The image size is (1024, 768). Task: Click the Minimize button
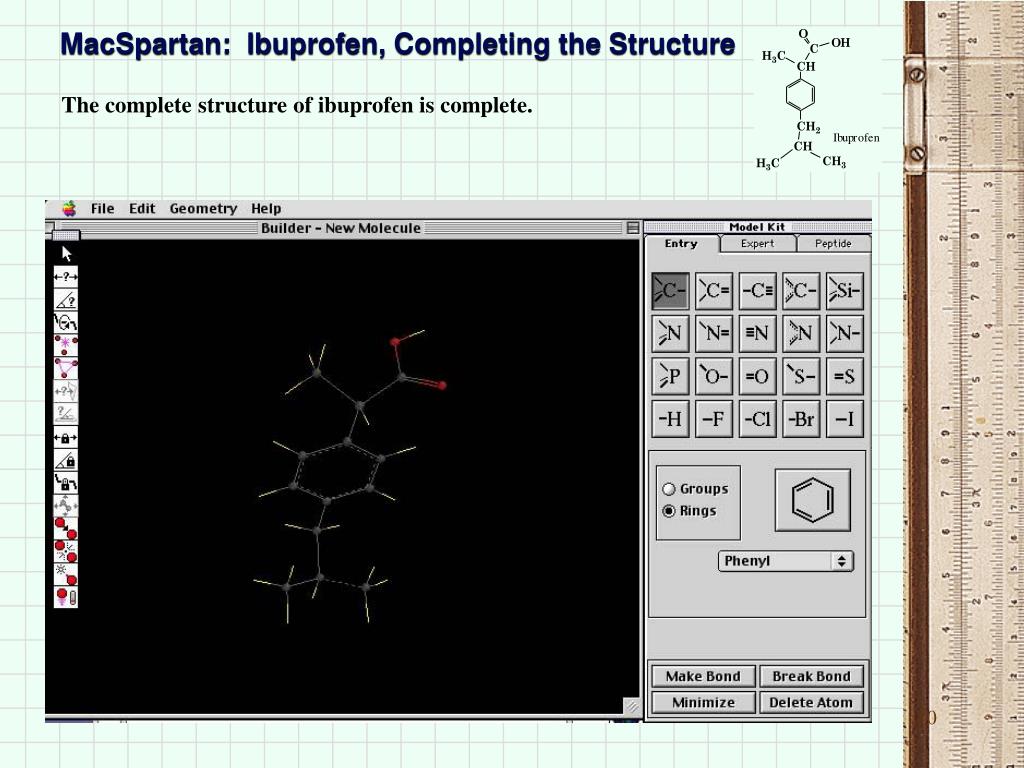point(703,703)
